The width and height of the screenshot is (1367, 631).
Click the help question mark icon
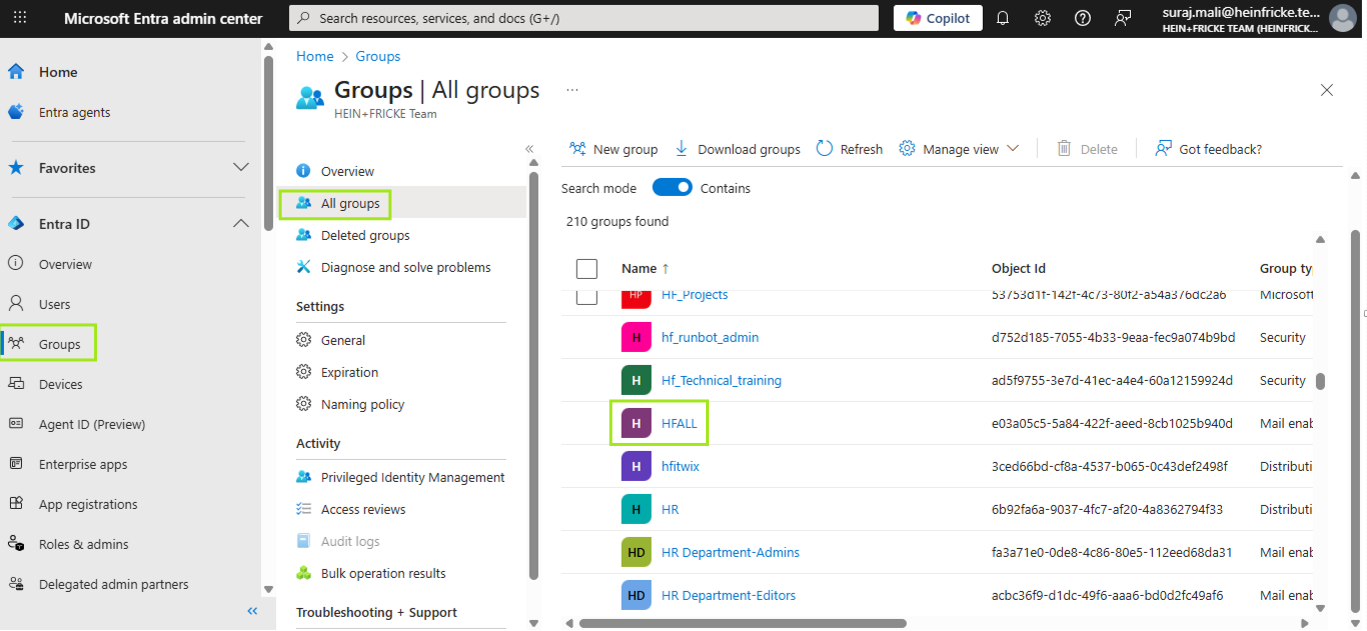tap(1082, 18)
